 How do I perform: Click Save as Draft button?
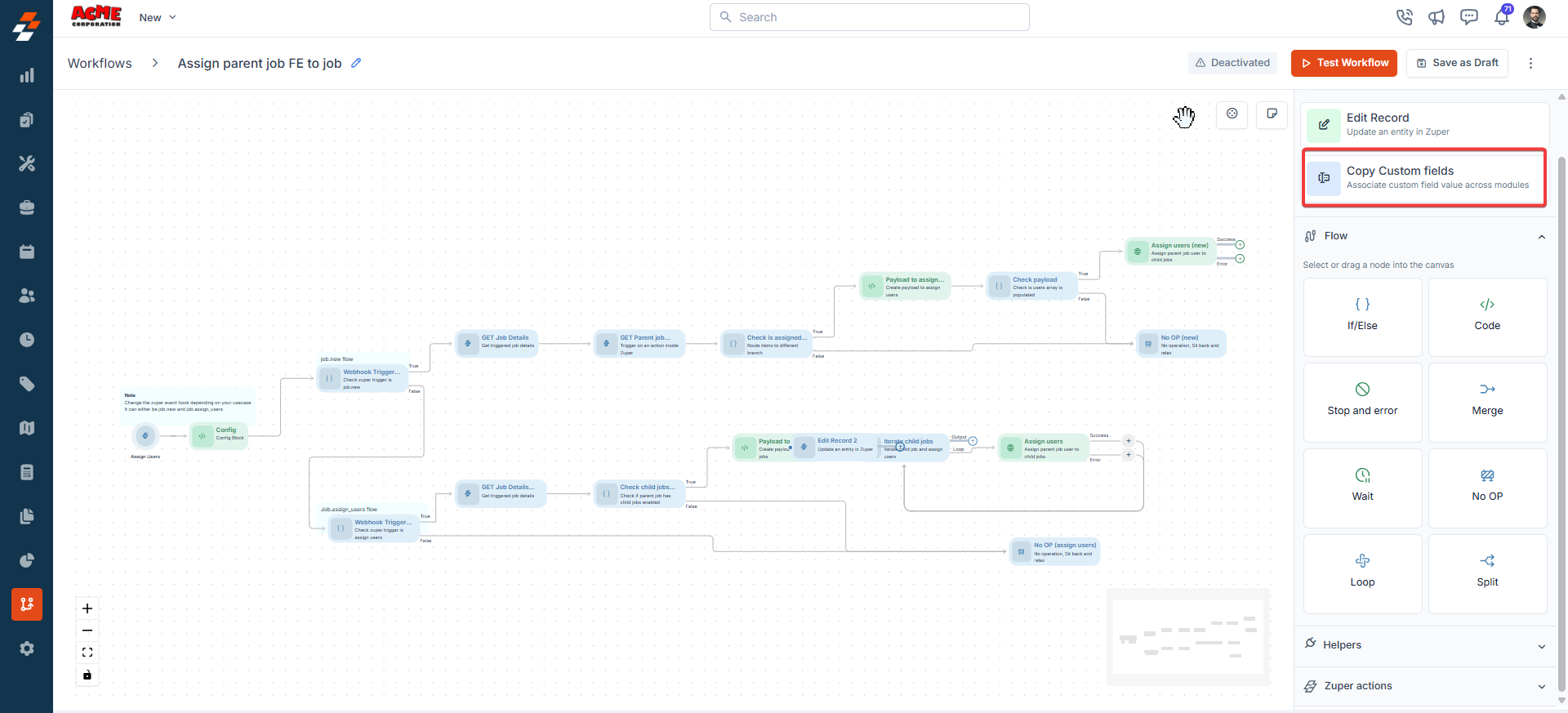pyautogui.click(x=1457, y=63)
